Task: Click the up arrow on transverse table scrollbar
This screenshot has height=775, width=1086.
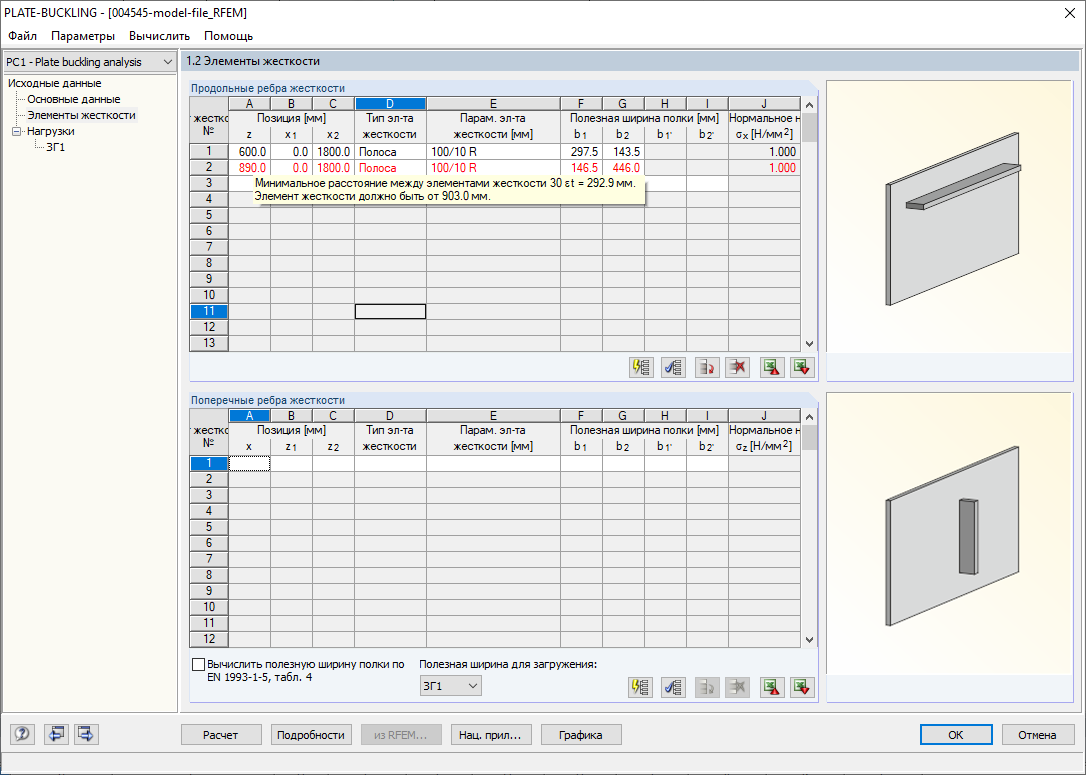Action: (809, 416)
